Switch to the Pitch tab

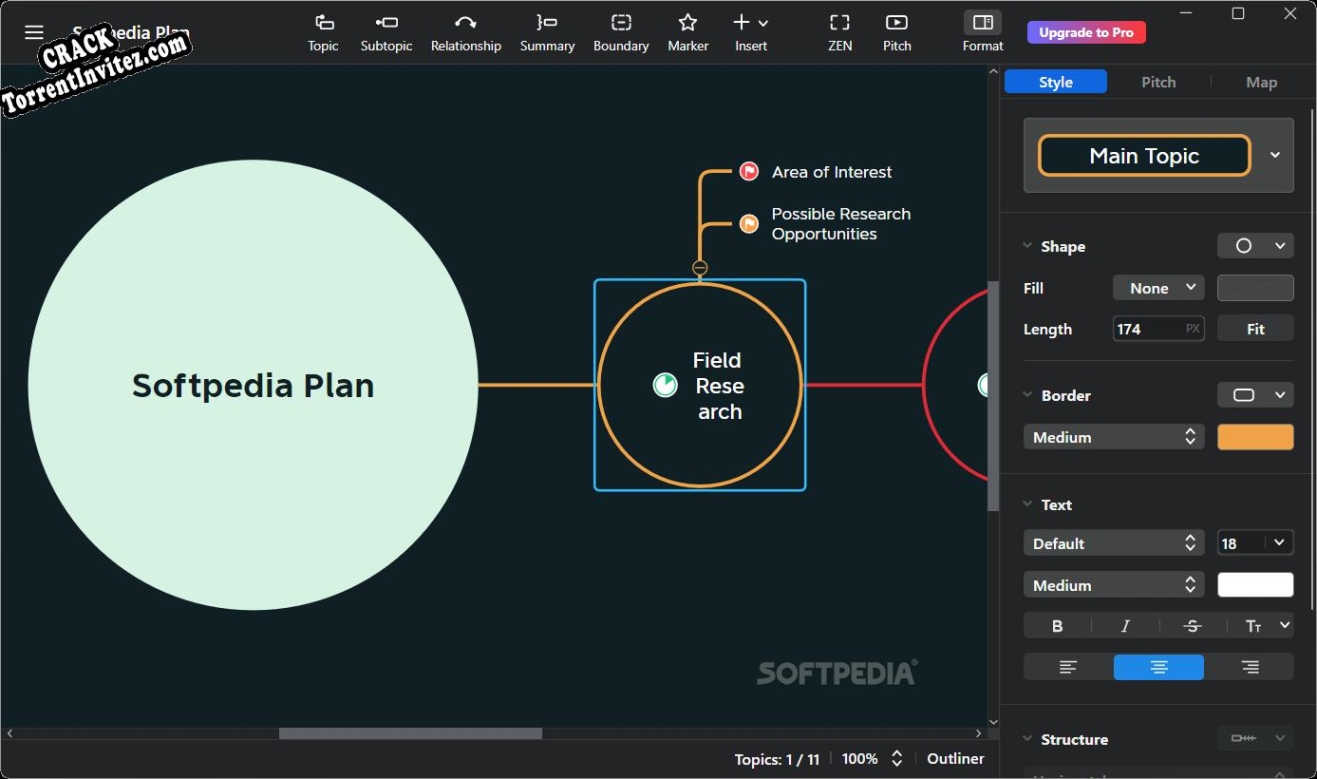click(x=1158, y=81)
